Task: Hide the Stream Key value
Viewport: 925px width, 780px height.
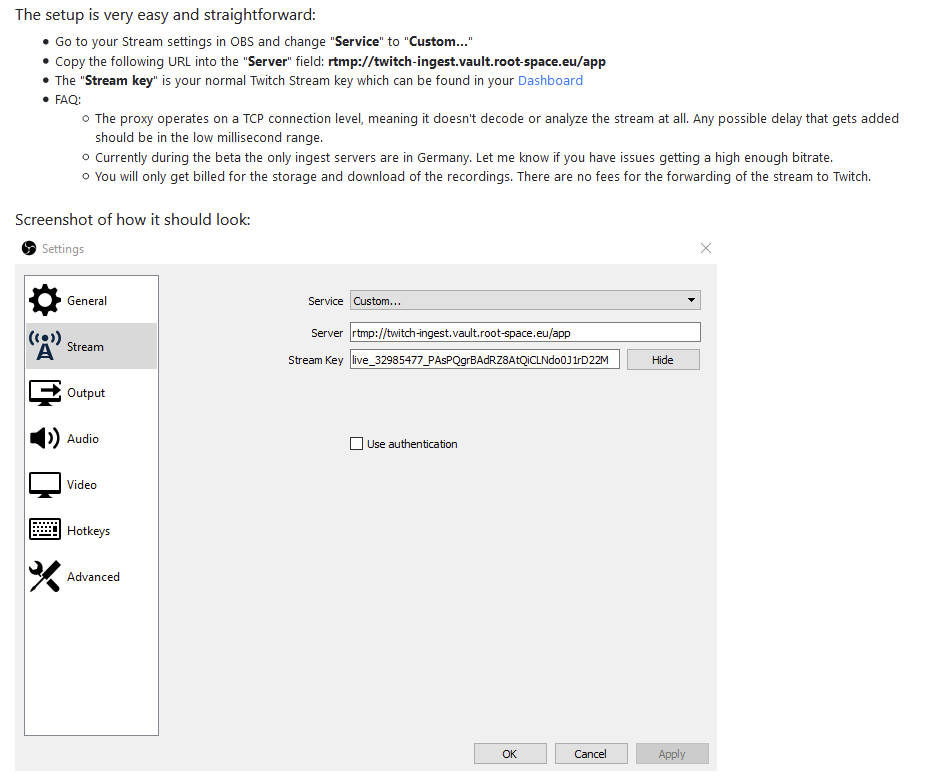Action: [x=662, y=359]
